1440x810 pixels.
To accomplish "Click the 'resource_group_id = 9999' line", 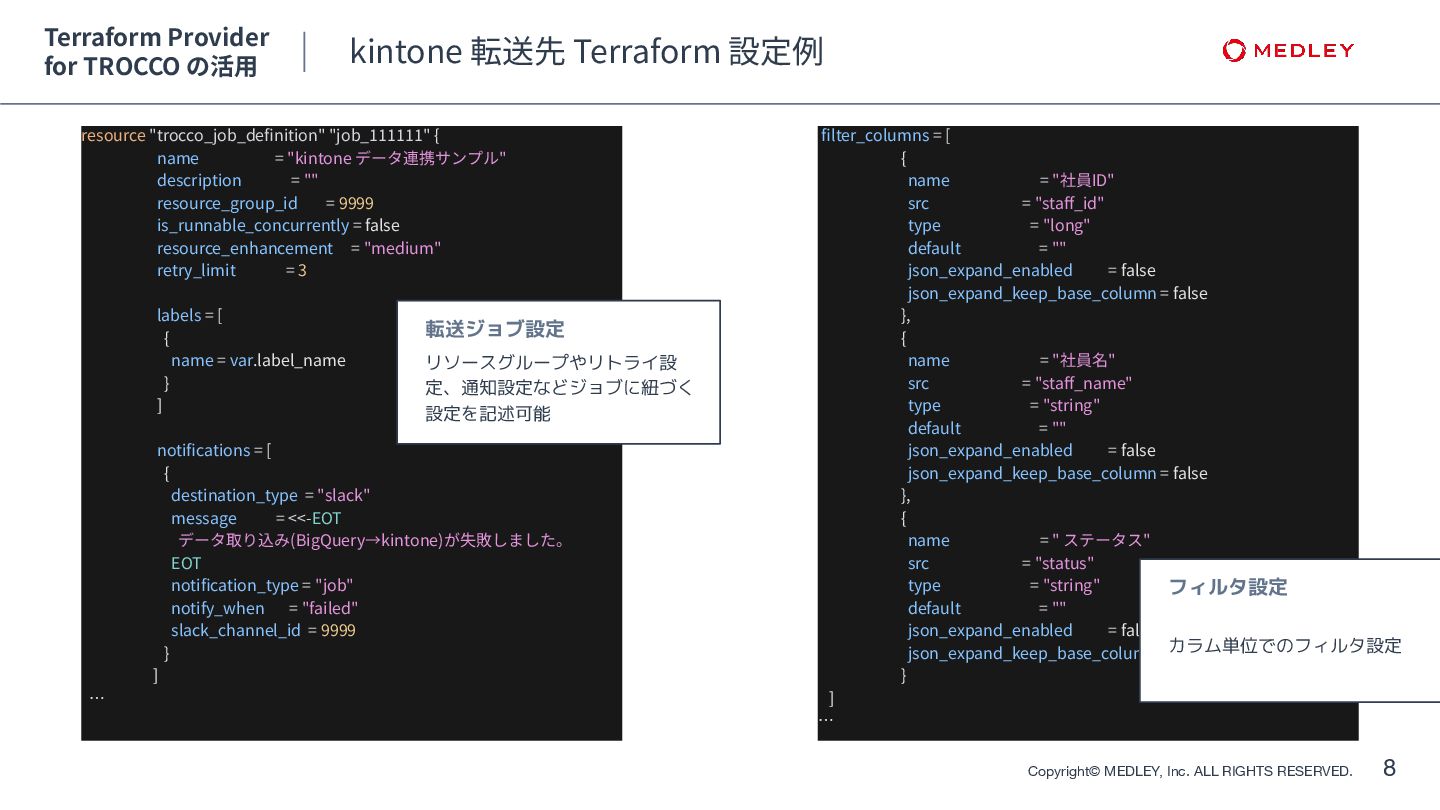I will [x=265, y=203].
